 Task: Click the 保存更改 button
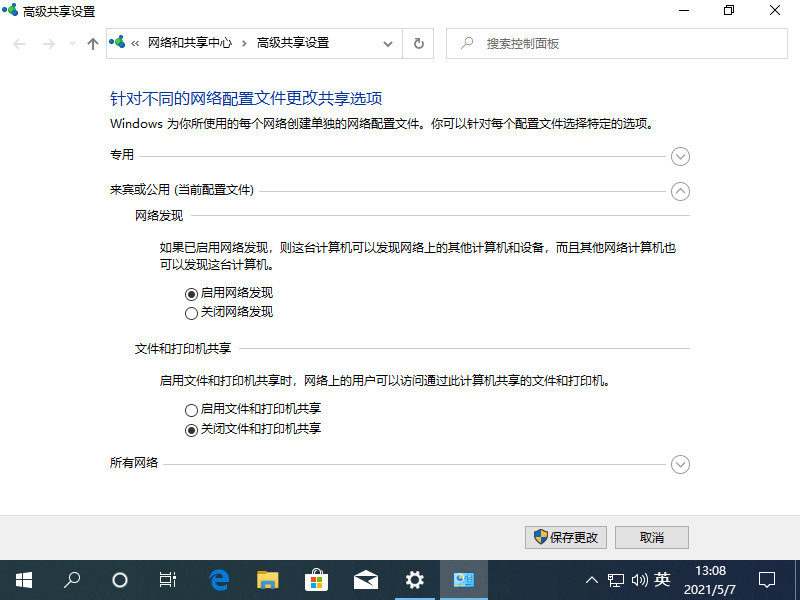tap(566, 537)
